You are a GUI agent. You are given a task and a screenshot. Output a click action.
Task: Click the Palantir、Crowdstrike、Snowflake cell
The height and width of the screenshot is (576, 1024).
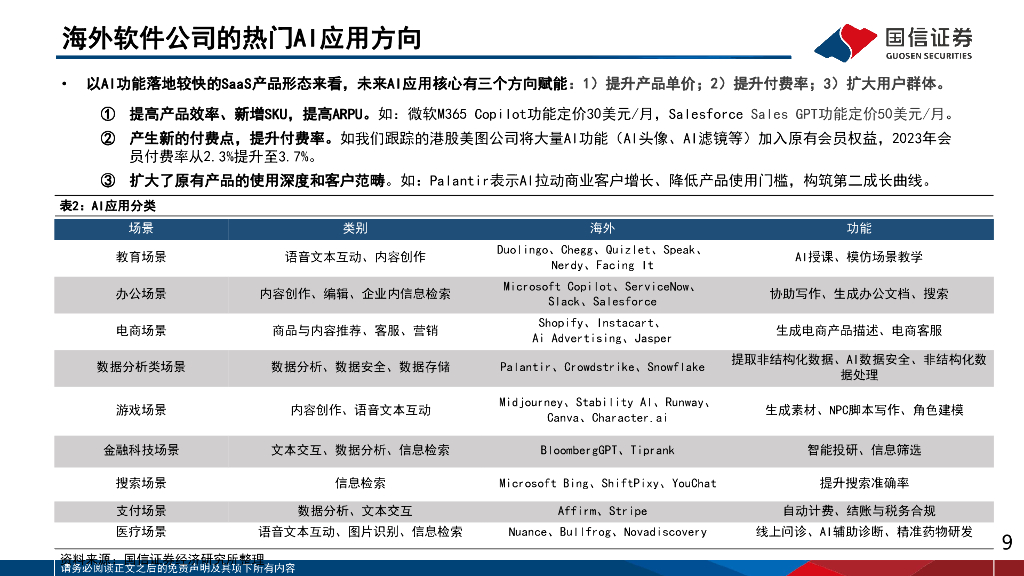click(x=603, y=368)
